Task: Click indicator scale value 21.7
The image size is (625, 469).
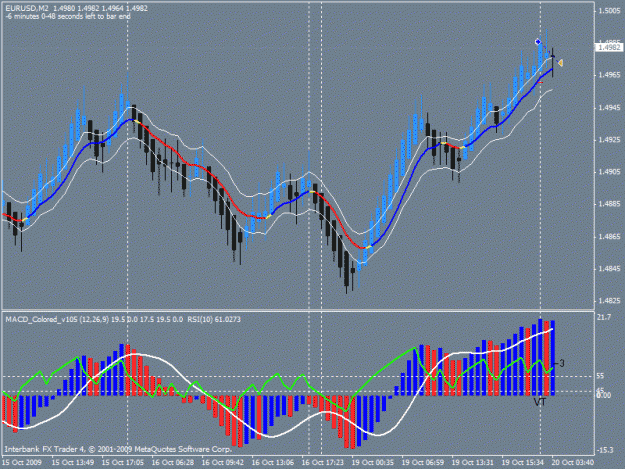Action: [604, 317]
